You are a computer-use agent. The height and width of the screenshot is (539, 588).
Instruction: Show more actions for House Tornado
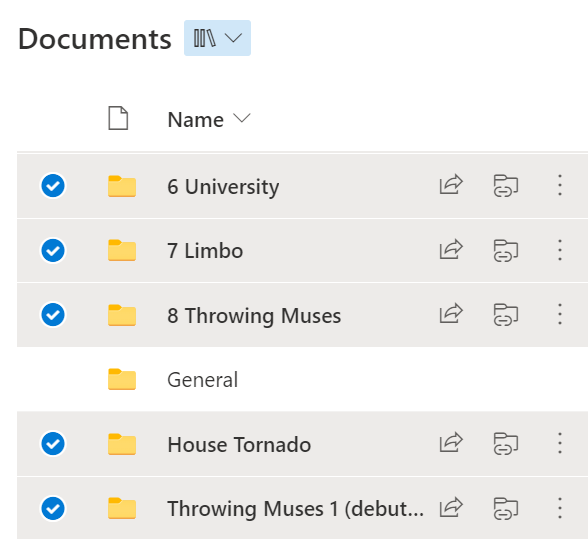coord(560,444)
